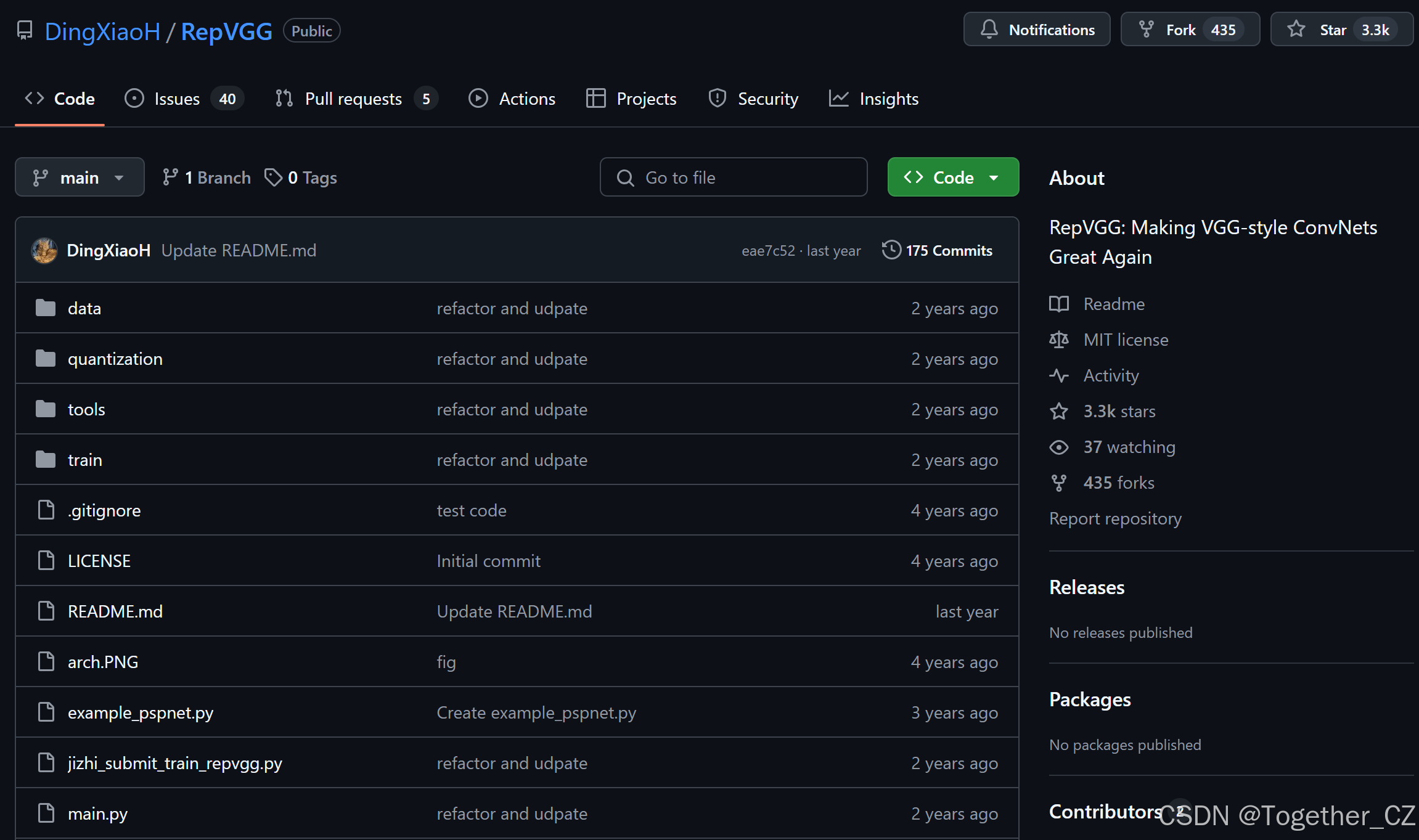Click the star icon next to 3.3k stars
This screenshot has width=1419, height=840.
click(x=1059, y=411)
